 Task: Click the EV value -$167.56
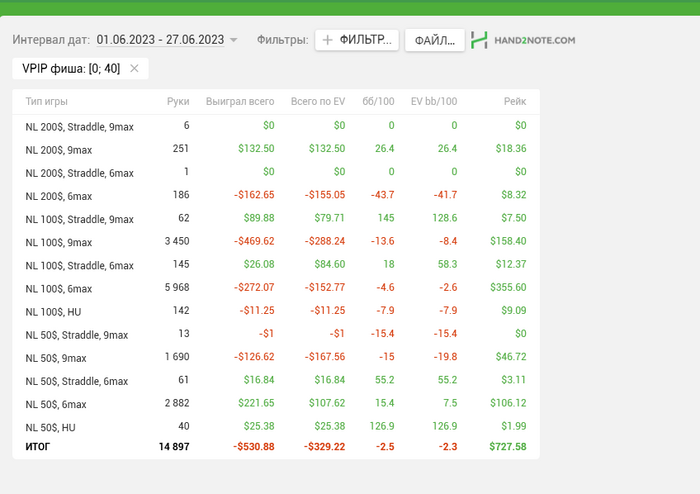click(325, 357)
